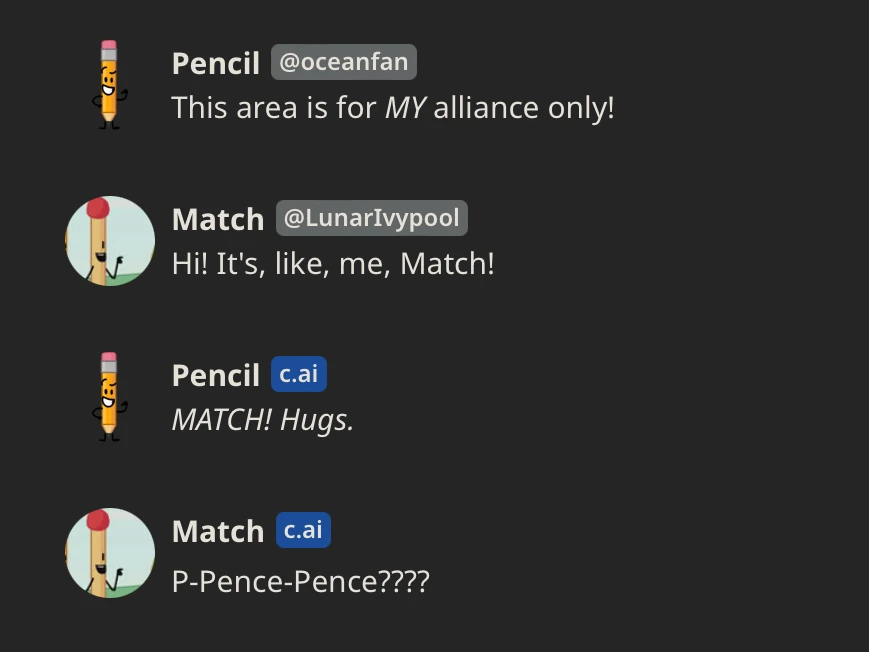869x652 pixels.
Task: Click Match's avatar beside the greeting message
Action: point(110,240)
